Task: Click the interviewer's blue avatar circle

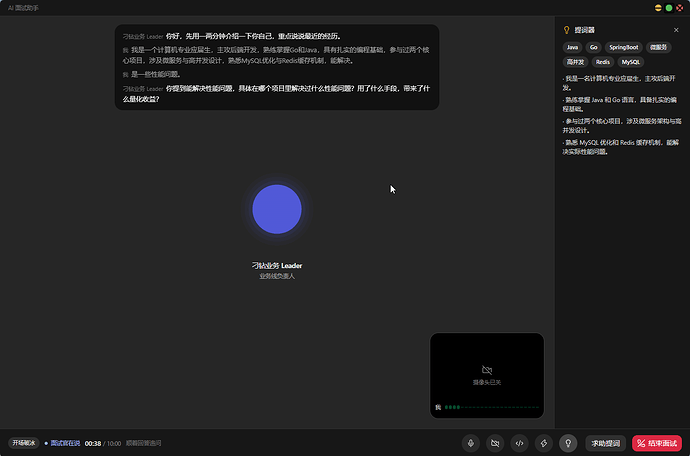Action: [x=277, y=209]
